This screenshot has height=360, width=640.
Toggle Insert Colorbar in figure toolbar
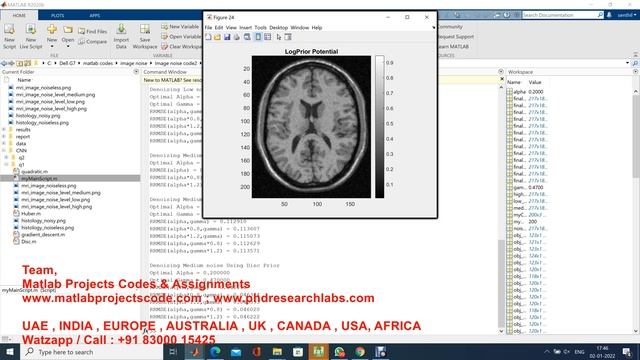pyautogui.click(x=258, y=37)
